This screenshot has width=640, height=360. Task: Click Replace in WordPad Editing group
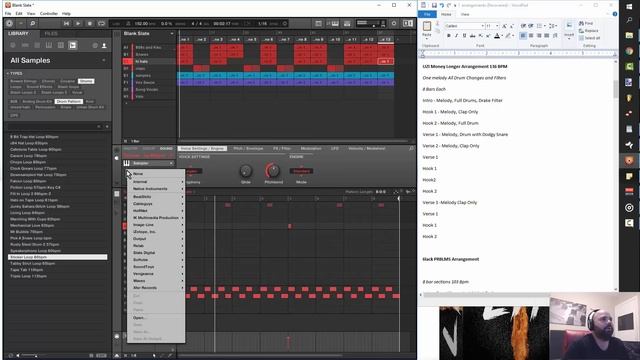point(589,31)
